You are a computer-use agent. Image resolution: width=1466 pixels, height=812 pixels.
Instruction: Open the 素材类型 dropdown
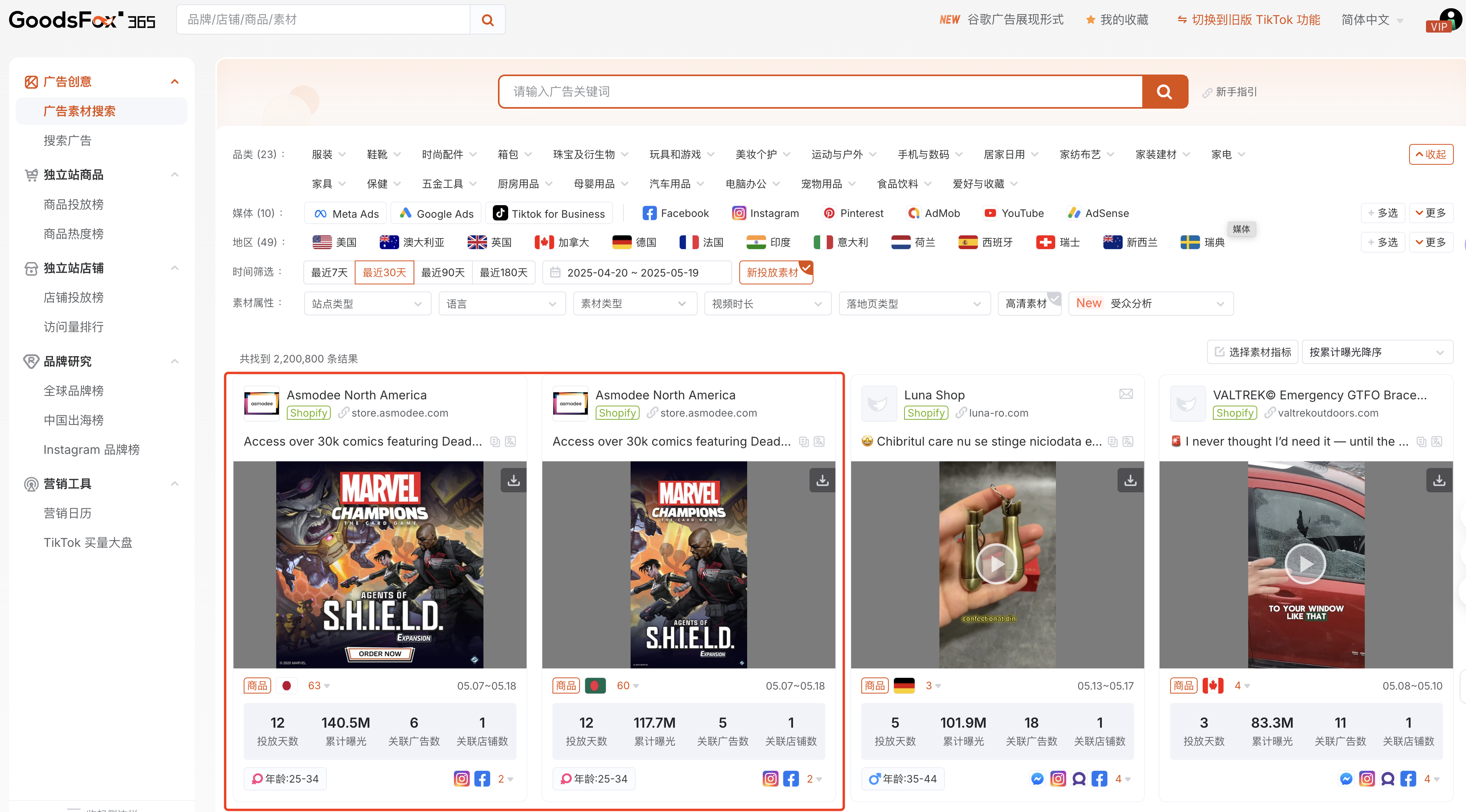[635, 303]
